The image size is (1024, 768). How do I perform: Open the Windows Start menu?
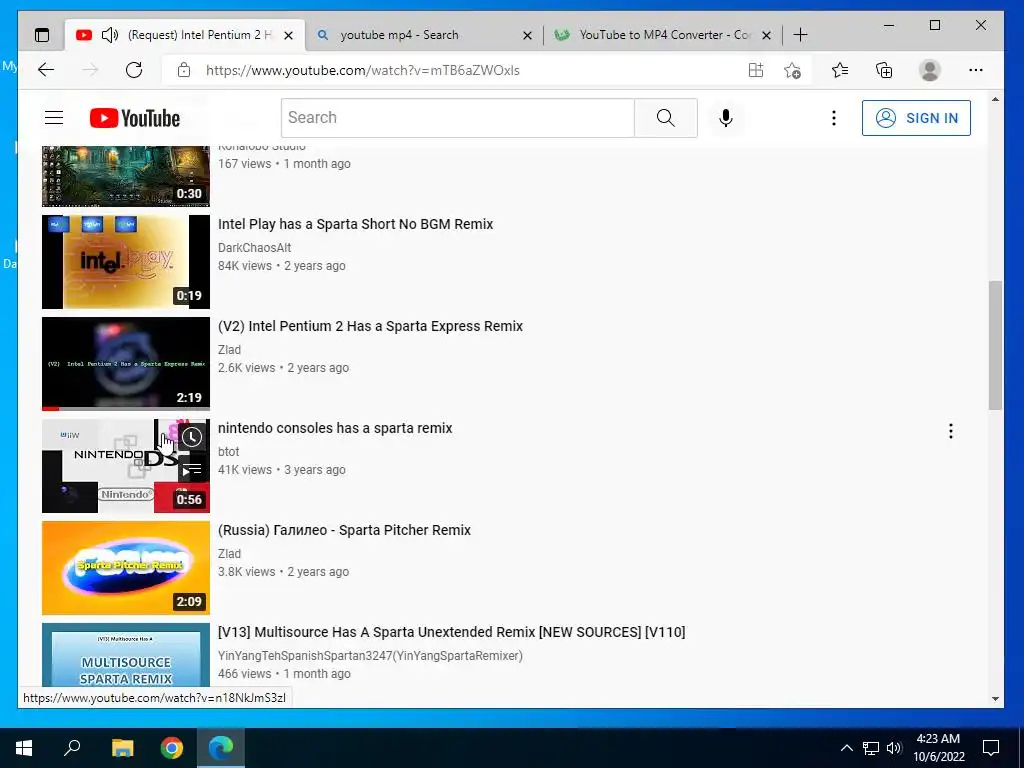click(x=24, y=748)
